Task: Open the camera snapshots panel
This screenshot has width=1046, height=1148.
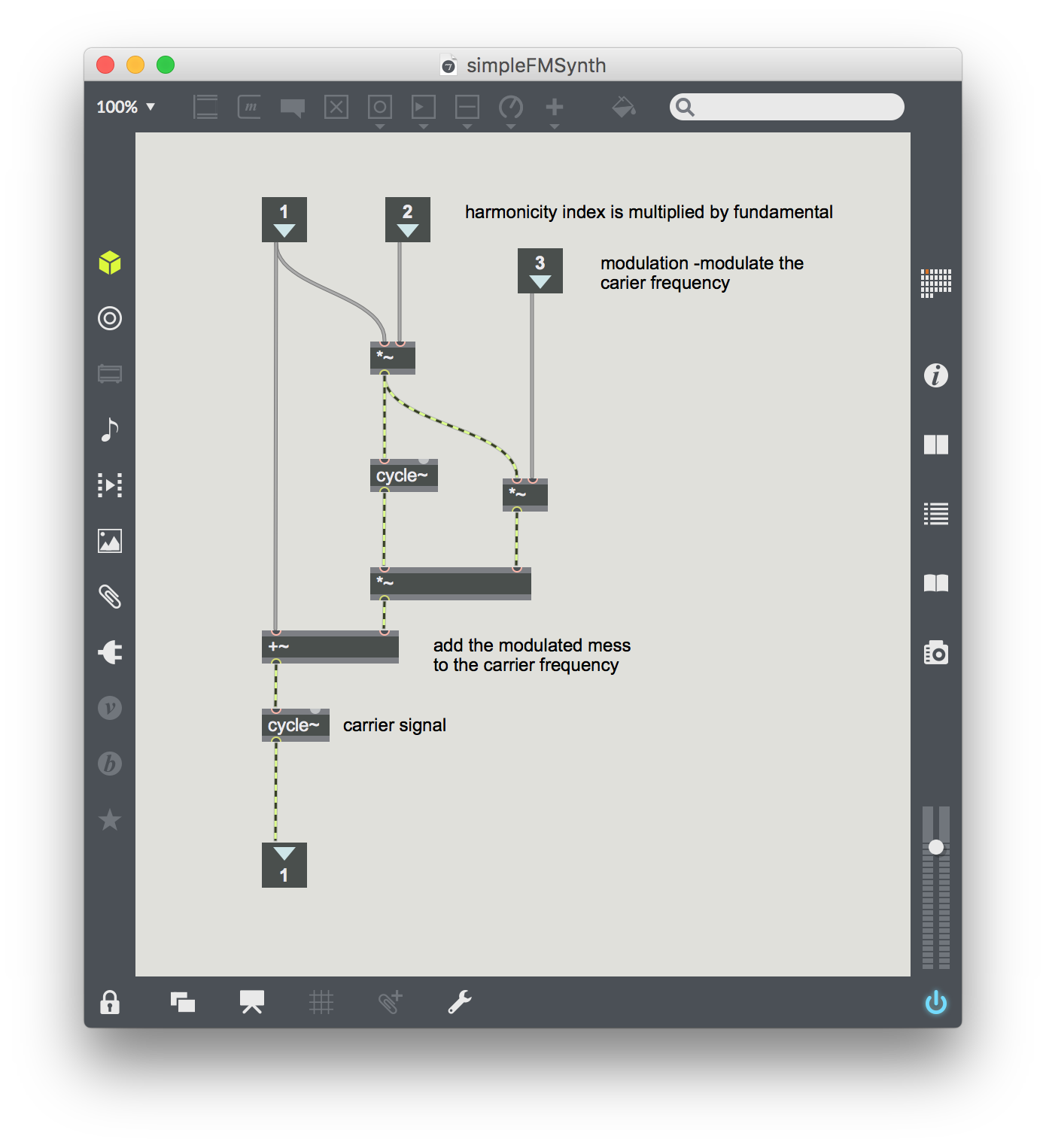Action: (935, 652)
